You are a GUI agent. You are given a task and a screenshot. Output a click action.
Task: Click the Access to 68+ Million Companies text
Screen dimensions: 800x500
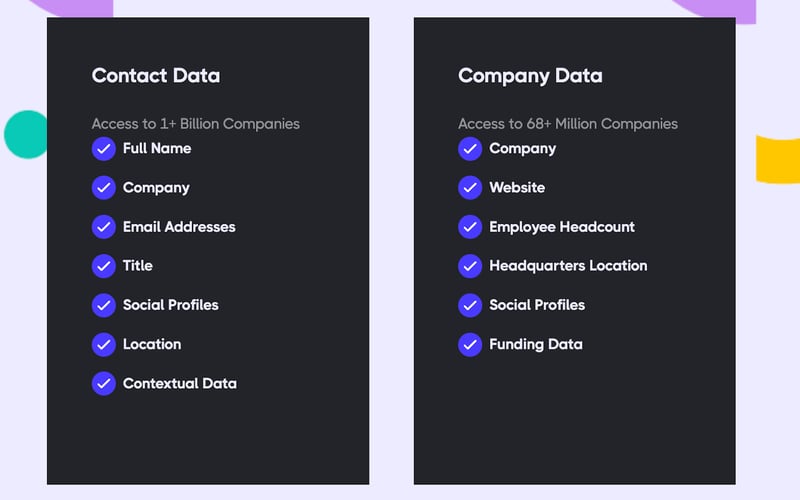coord(568,124)
